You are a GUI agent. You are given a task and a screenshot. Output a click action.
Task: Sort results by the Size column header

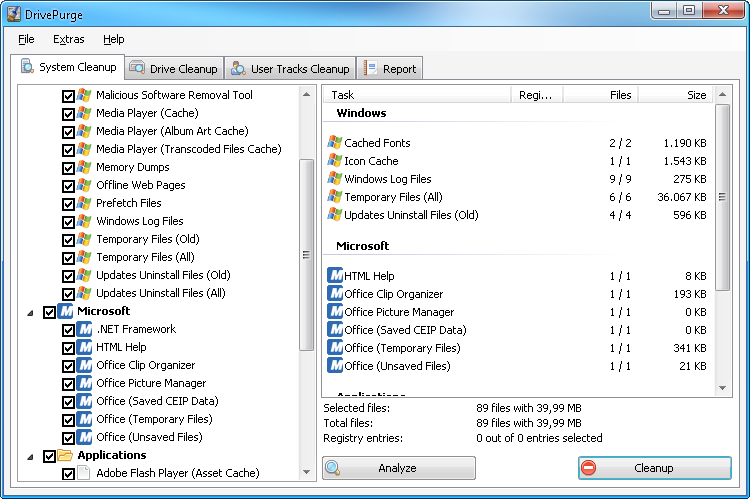point(676,95)
